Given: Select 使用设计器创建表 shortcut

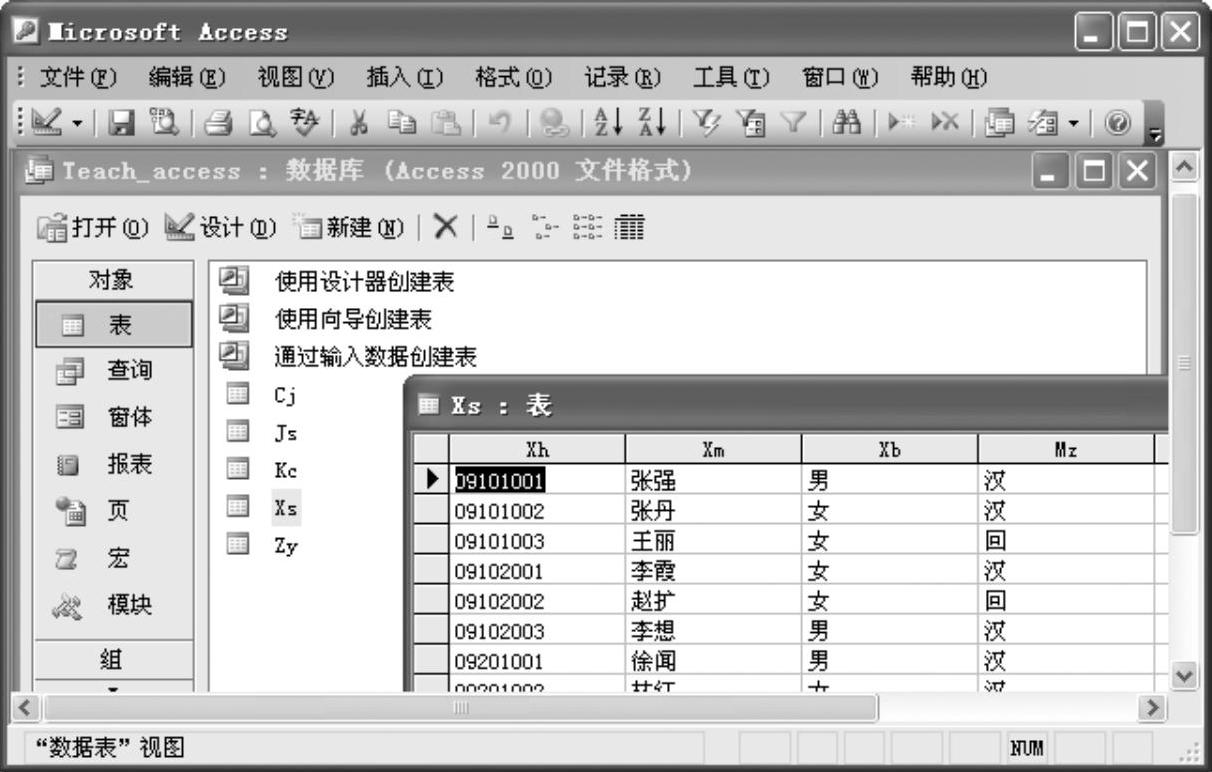Looking at the screenshot, I should click(x=337, y=283).
